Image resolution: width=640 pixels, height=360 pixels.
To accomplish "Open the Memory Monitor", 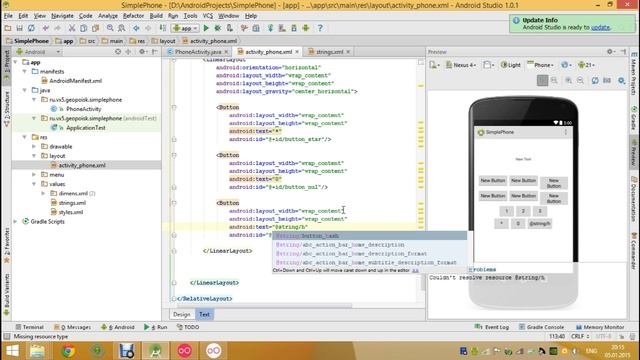I will [600, 327].
